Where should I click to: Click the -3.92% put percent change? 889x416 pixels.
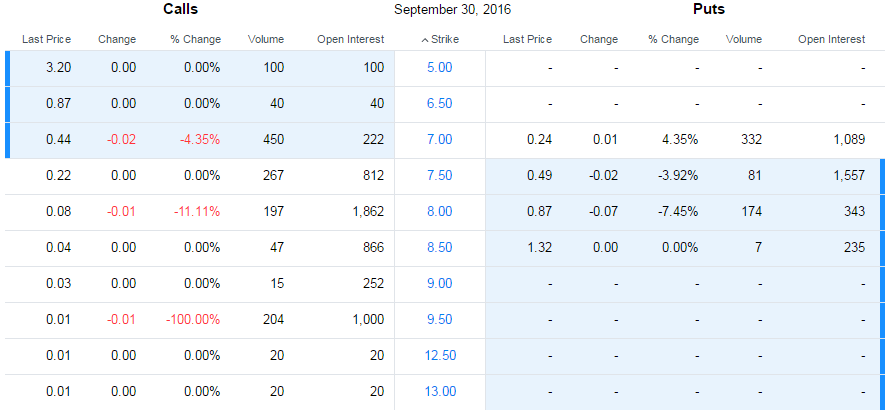678,176
